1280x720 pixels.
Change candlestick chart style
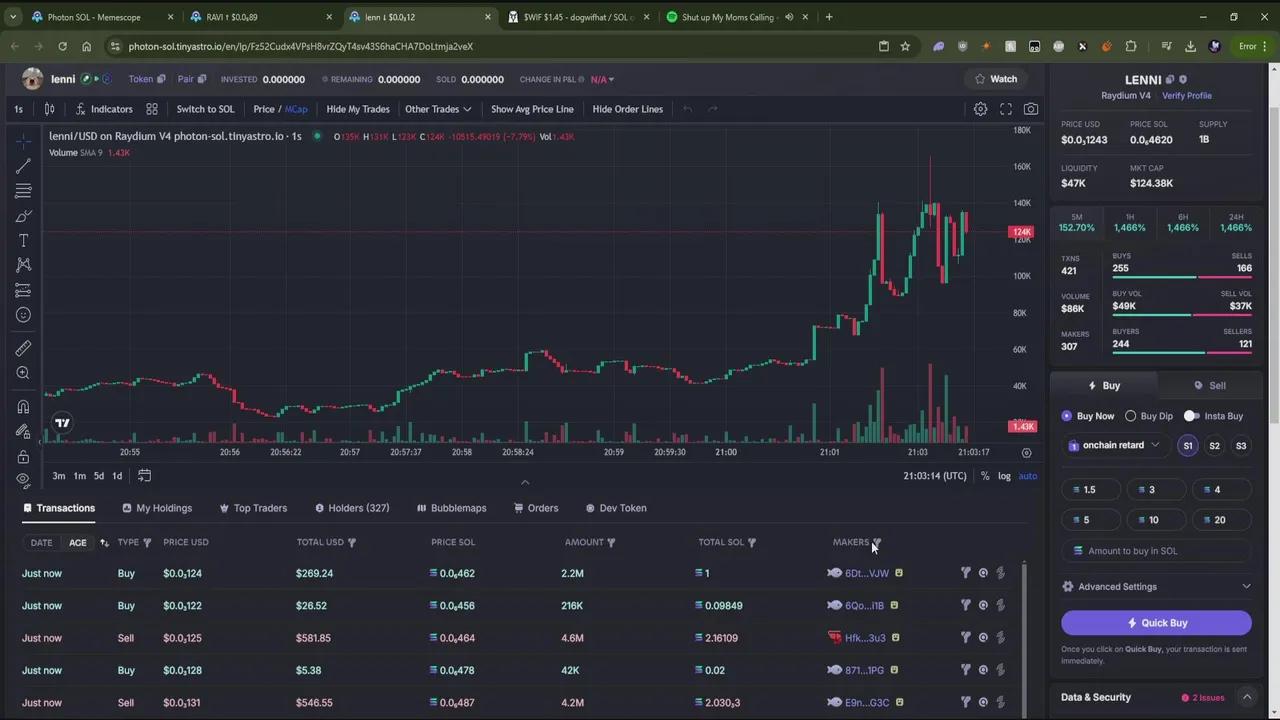pos(49,109)
